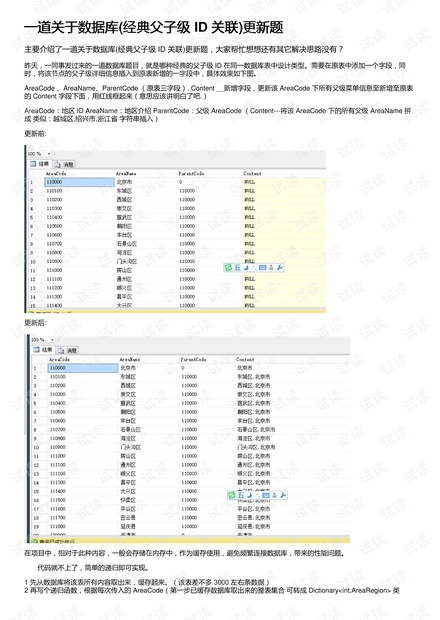Viewport: 440px width, 620px height.
Task: Click the ParentCode cell in row 17 of the after-update grid
Action: coord(189,509)
